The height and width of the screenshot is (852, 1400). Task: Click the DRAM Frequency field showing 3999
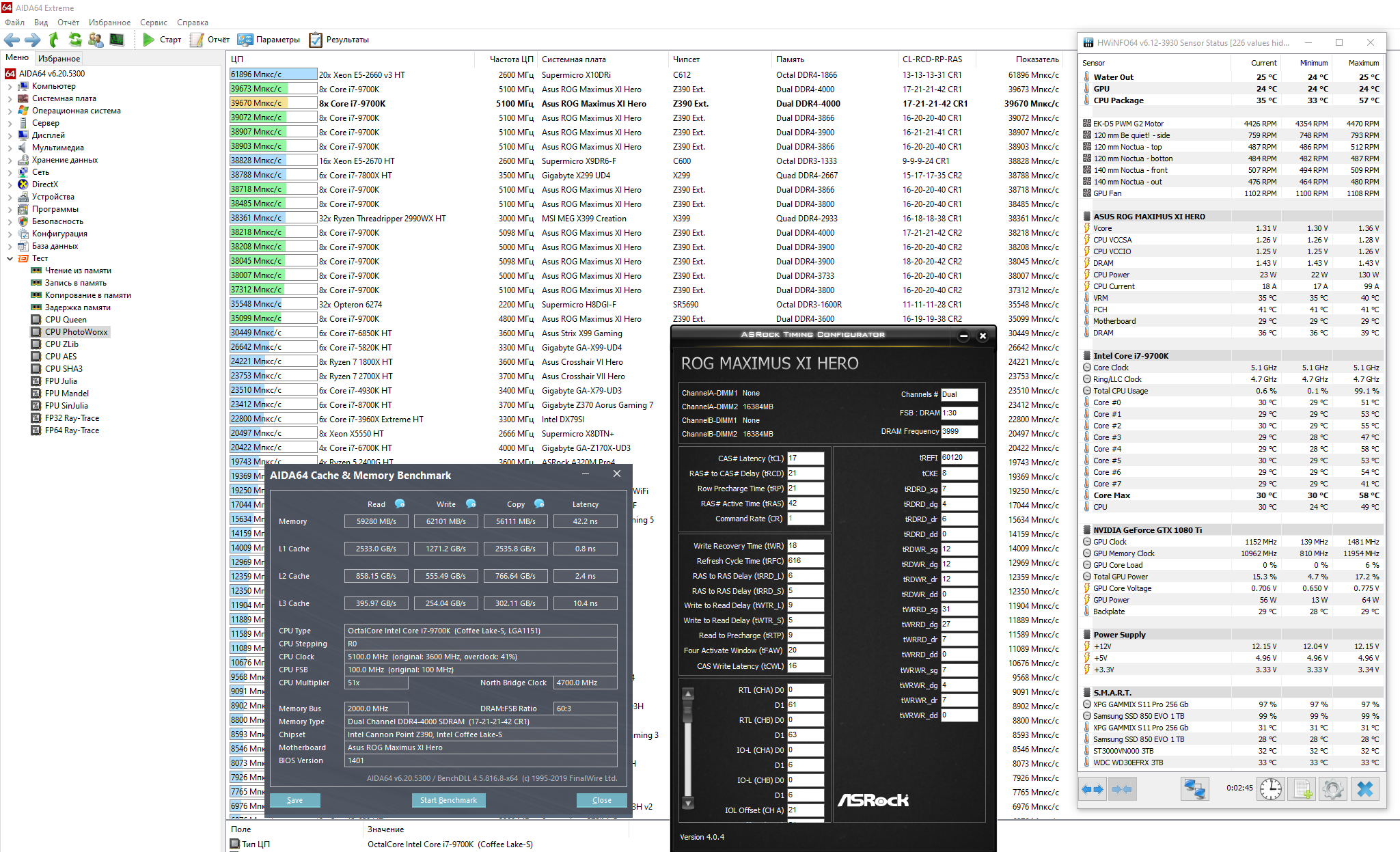pos(959,431)
